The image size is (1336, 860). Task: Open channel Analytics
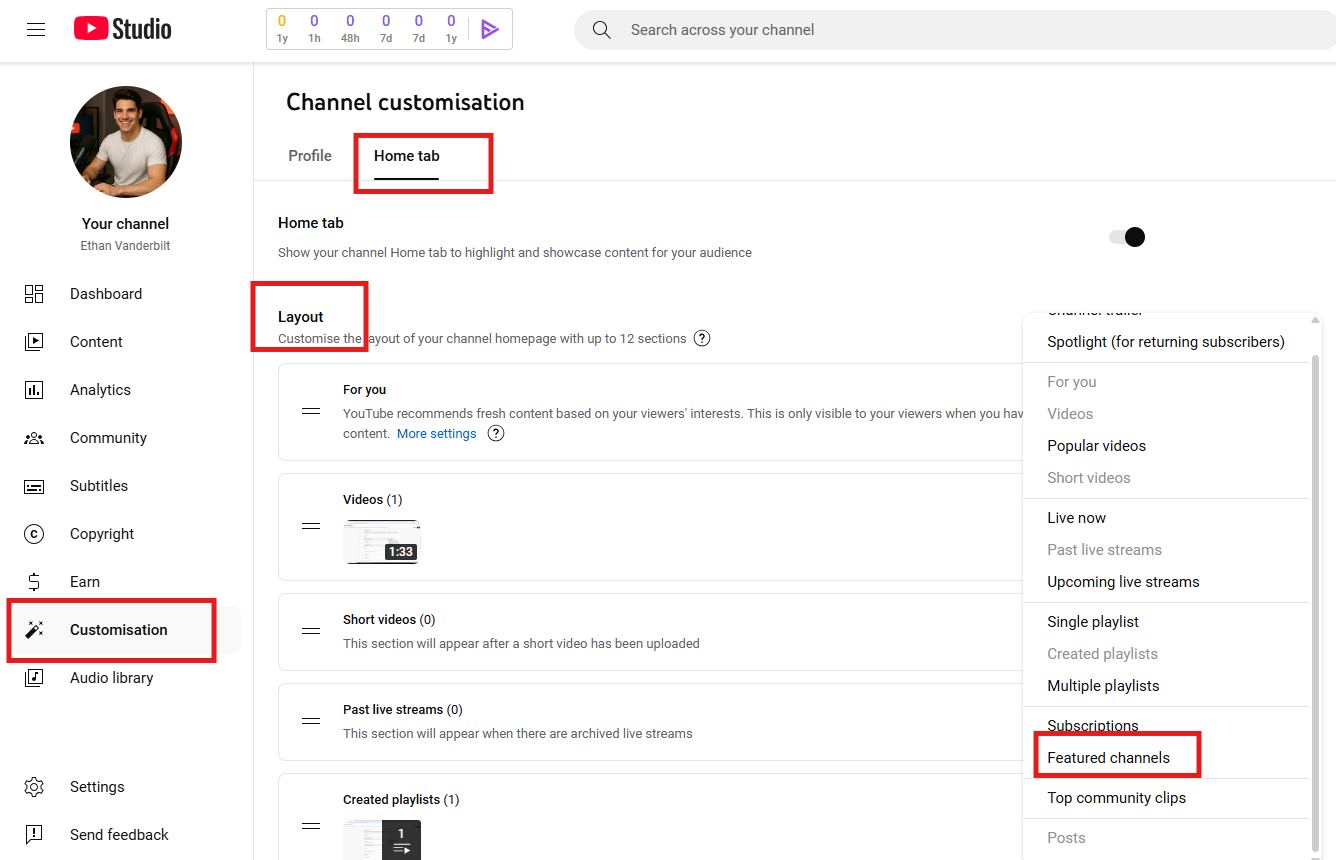pos(102,389)
